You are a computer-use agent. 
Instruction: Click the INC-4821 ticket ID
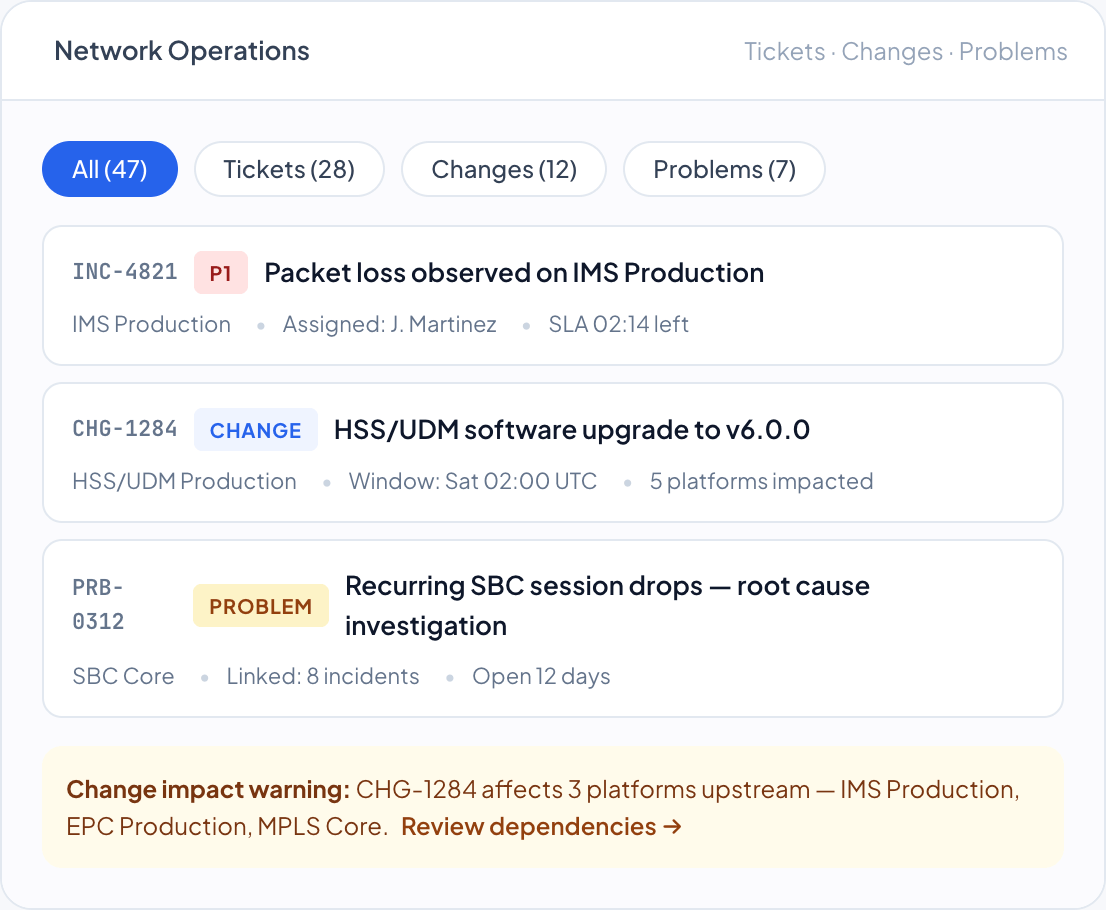[x=125, y=272]
